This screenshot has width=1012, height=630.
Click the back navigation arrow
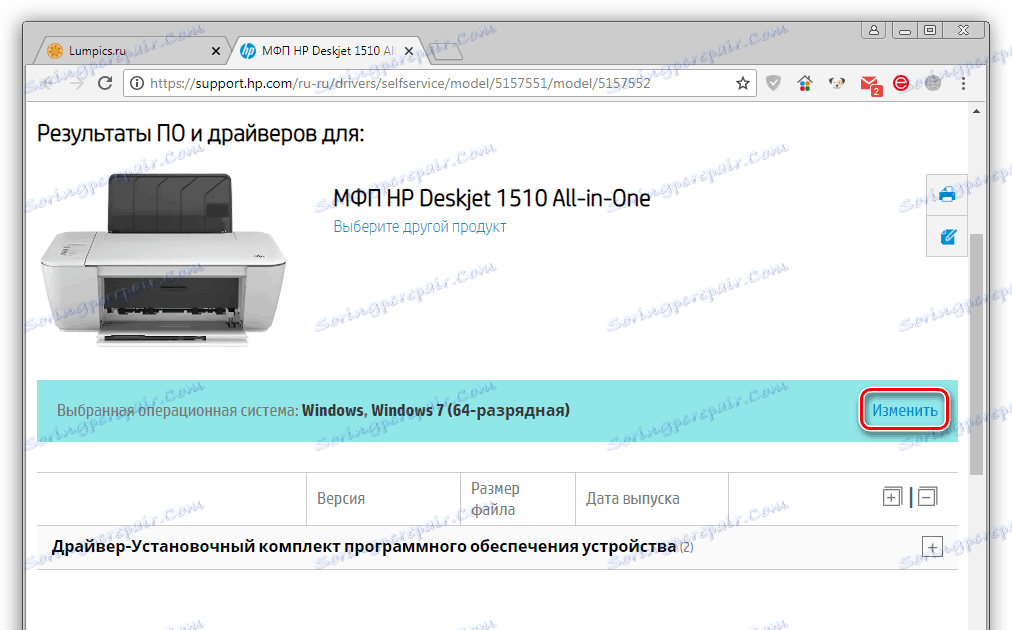[48, 83]
